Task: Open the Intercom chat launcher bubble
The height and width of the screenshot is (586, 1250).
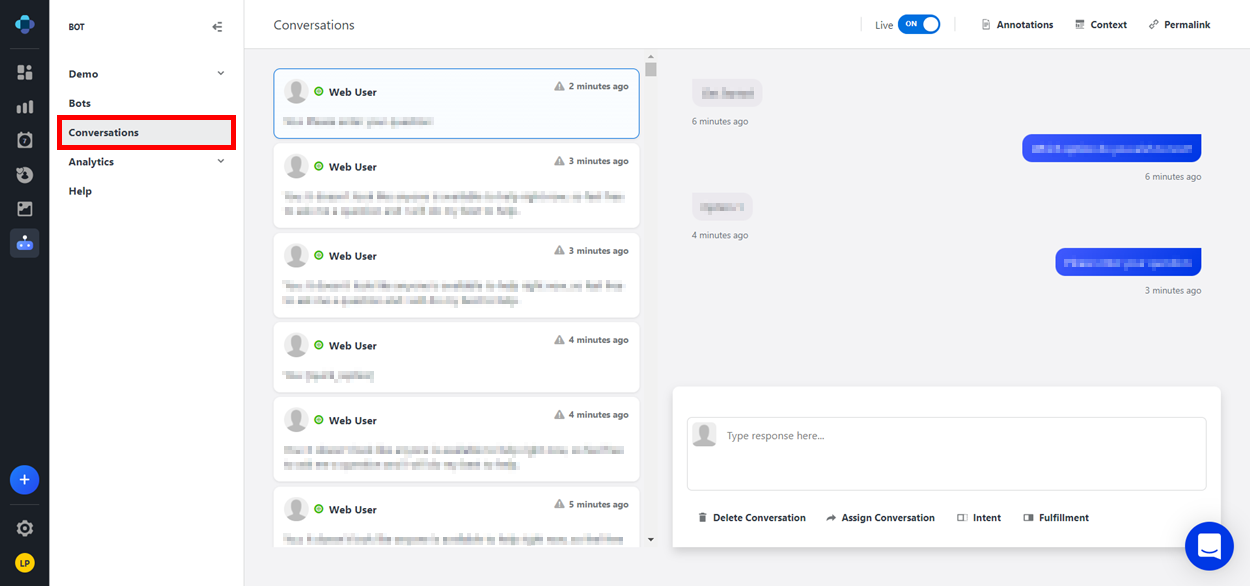Action: (1209, 546)
